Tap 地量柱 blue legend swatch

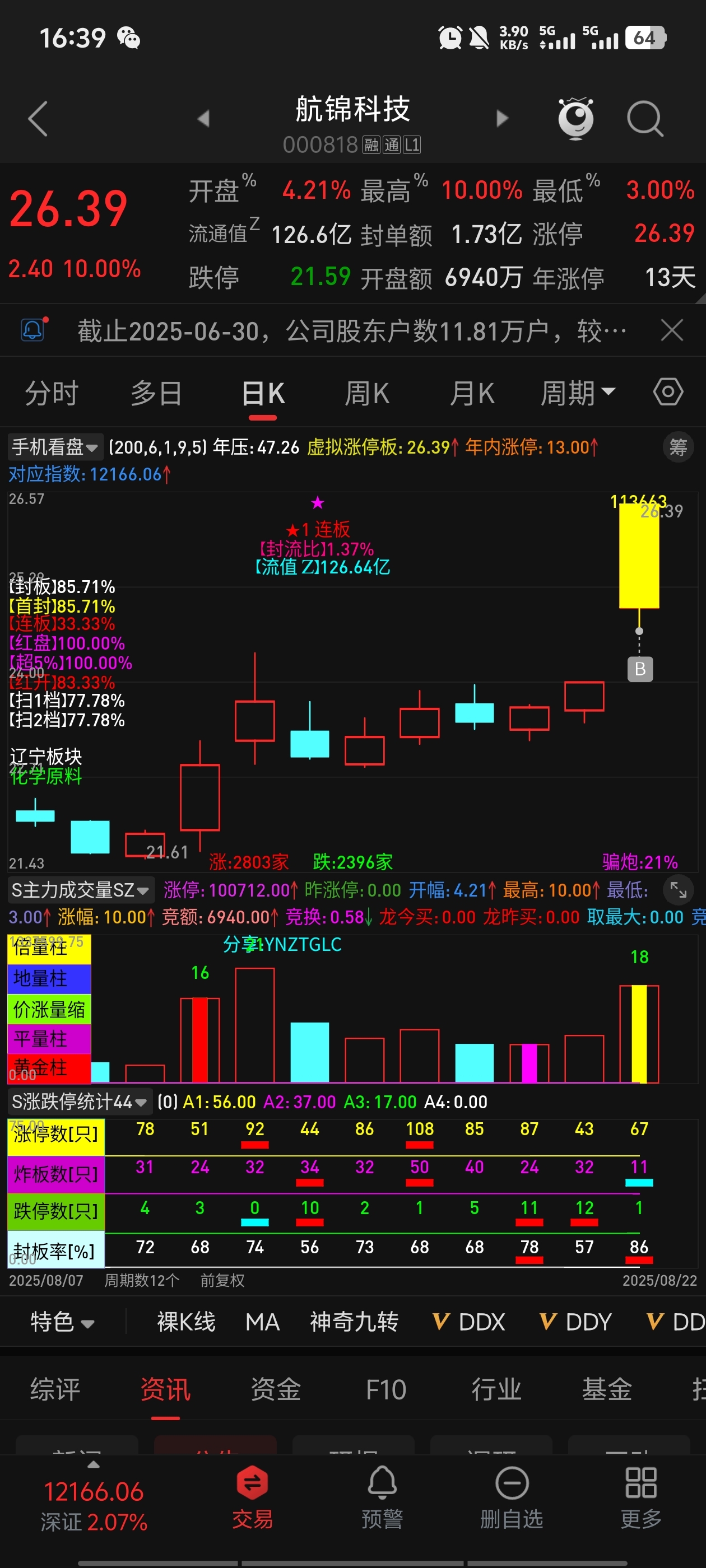click(x=49, y=978)
